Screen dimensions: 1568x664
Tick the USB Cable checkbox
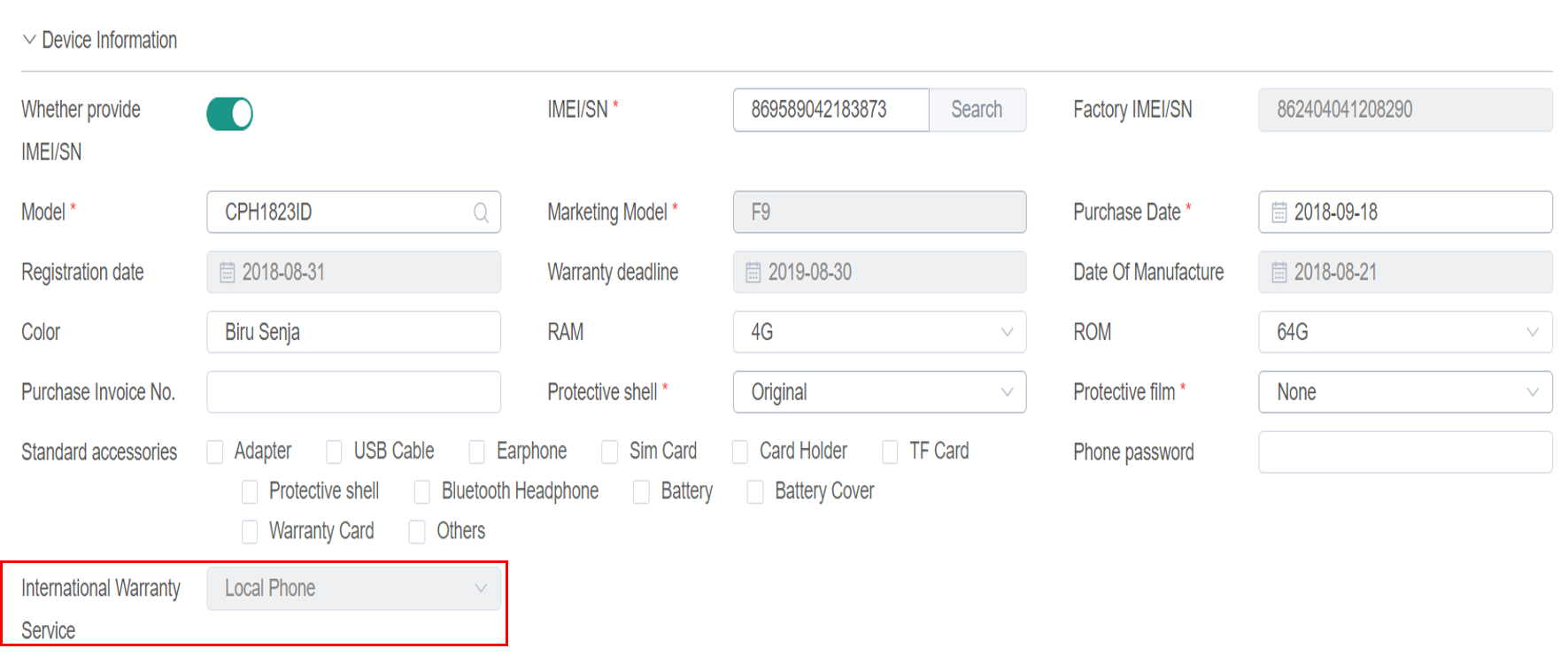pos(334,452)
